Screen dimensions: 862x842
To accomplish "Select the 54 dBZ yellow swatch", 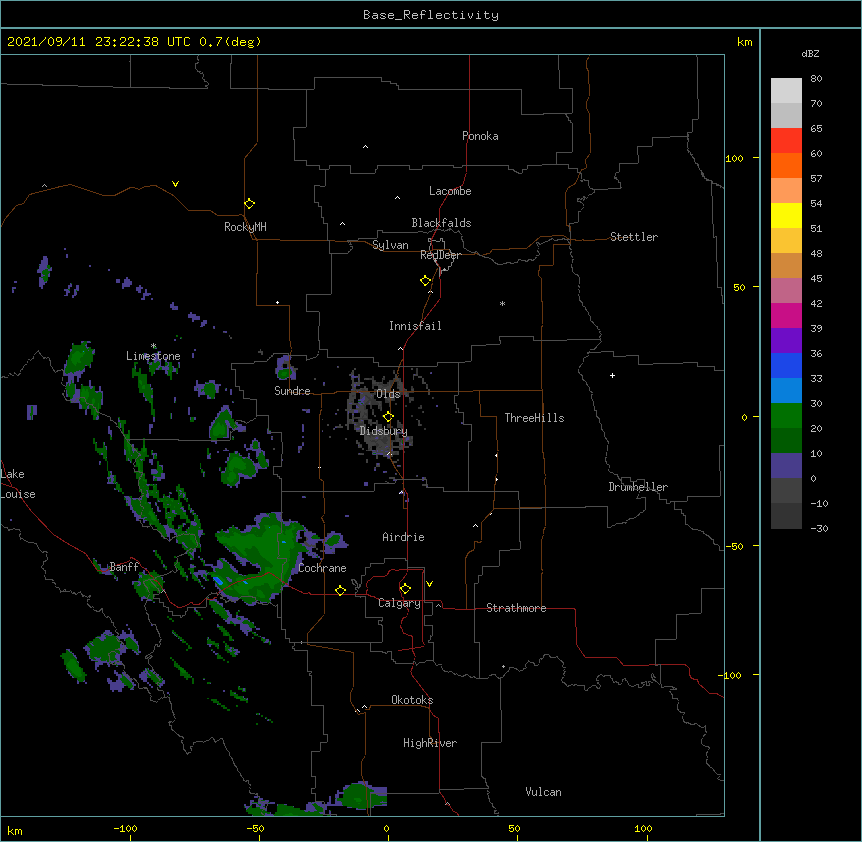I will 786,215.
